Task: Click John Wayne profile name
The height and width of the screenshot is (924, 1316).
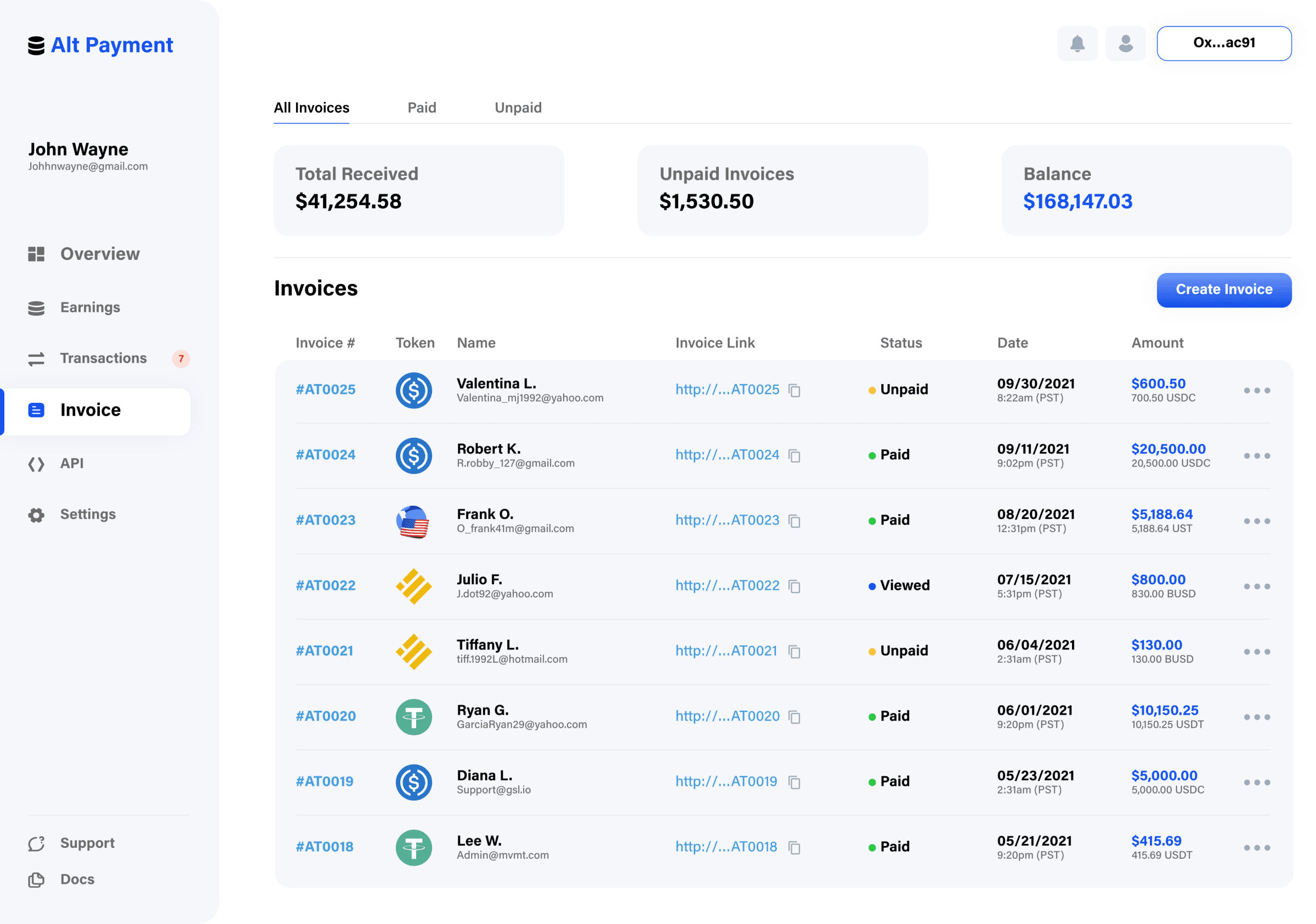Action: [78, 150]
